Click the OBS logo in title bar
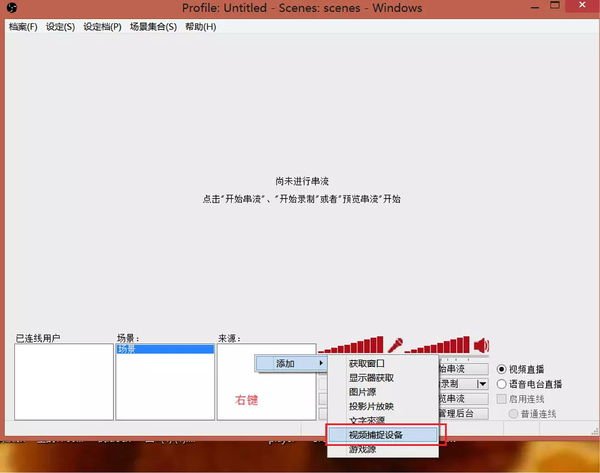Viewport: 600px width, 473px height. (x=12, y=8)
